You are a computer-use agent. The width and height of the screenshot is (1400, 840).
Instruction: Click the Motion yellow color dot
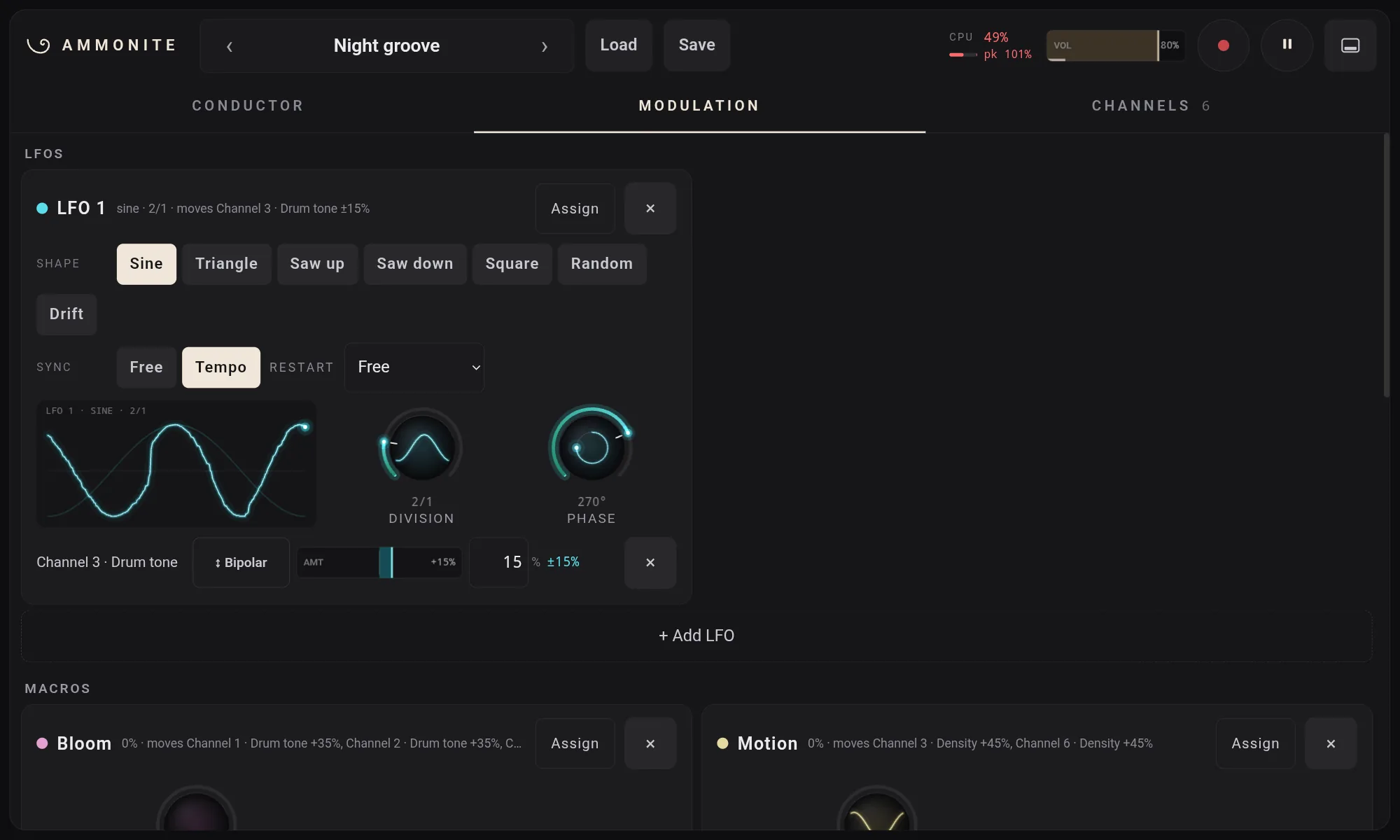[722, 743]
